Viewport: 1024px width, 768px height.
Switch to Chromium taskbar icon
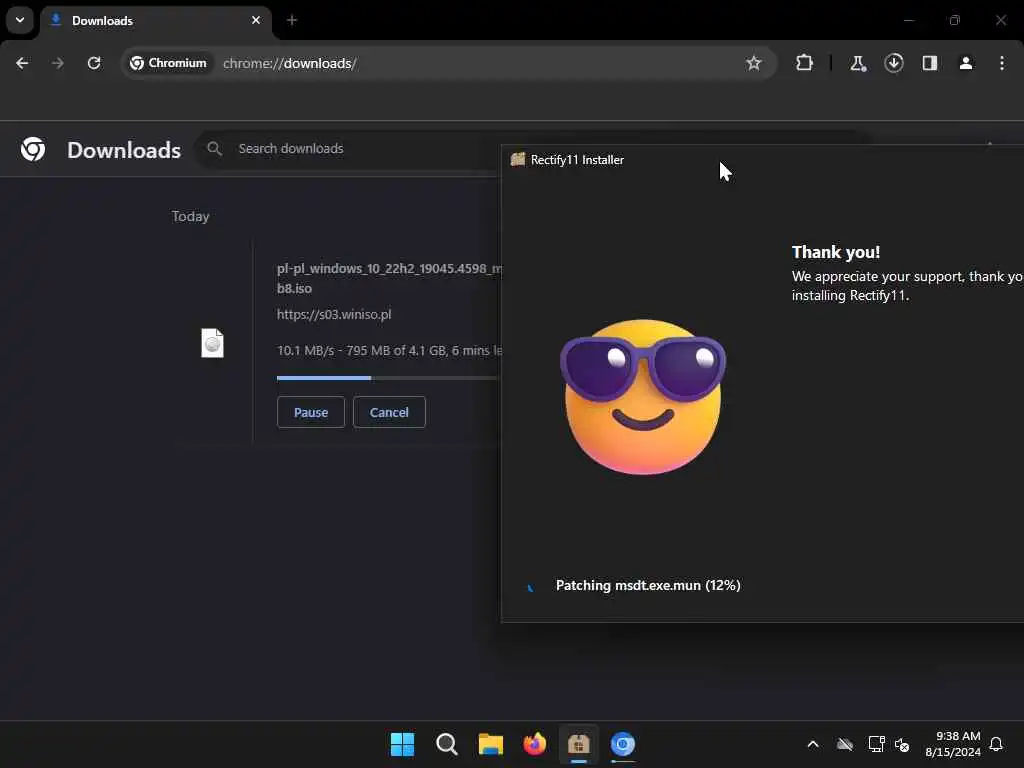click(x=623, y=744)
